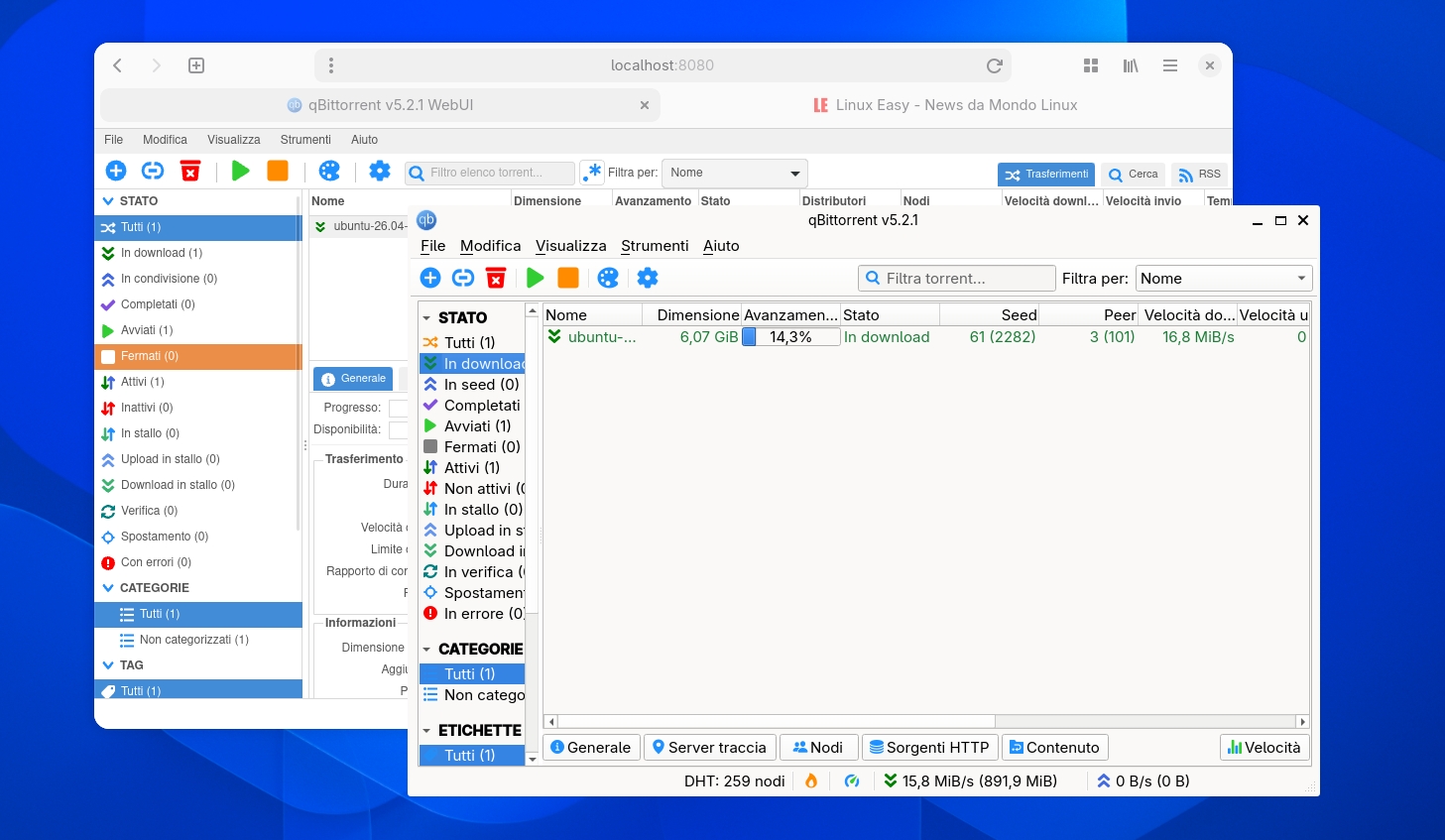
Task: Open desktop qBittorrent cookie/theme icon
Action: coord(608,278)
